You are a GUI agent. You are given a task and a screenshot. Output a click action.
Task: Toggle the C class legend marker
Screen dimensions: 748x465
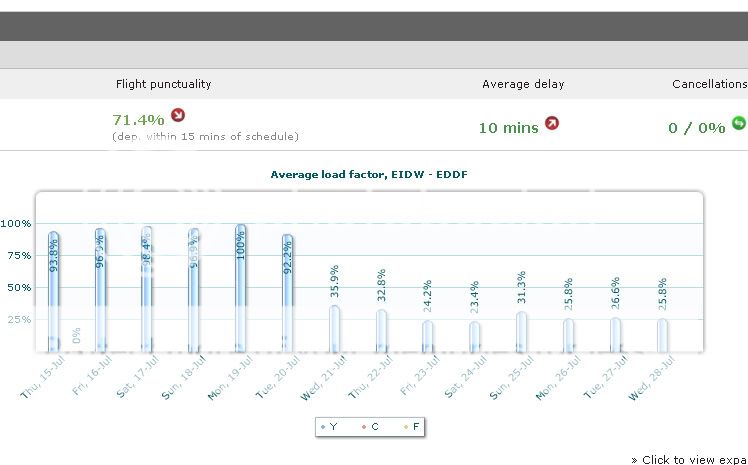368,426
